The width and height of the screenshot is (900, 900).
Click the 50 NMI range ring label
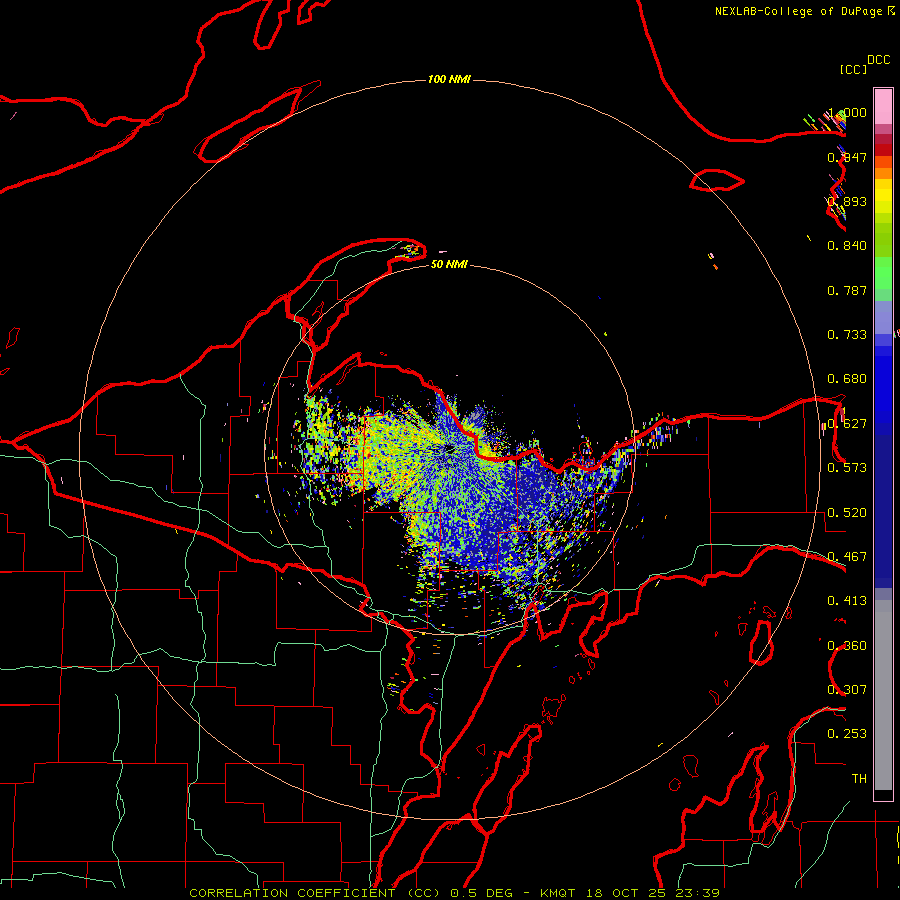(449, 264)
